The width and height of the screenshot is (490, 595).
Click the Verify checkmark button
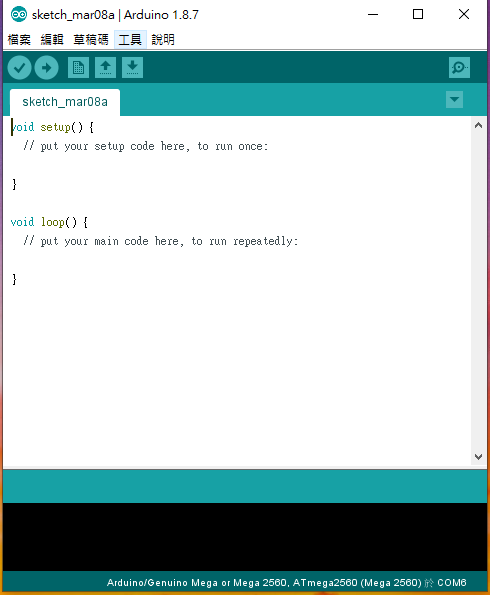pyautogui.click(x=19, y=68)
